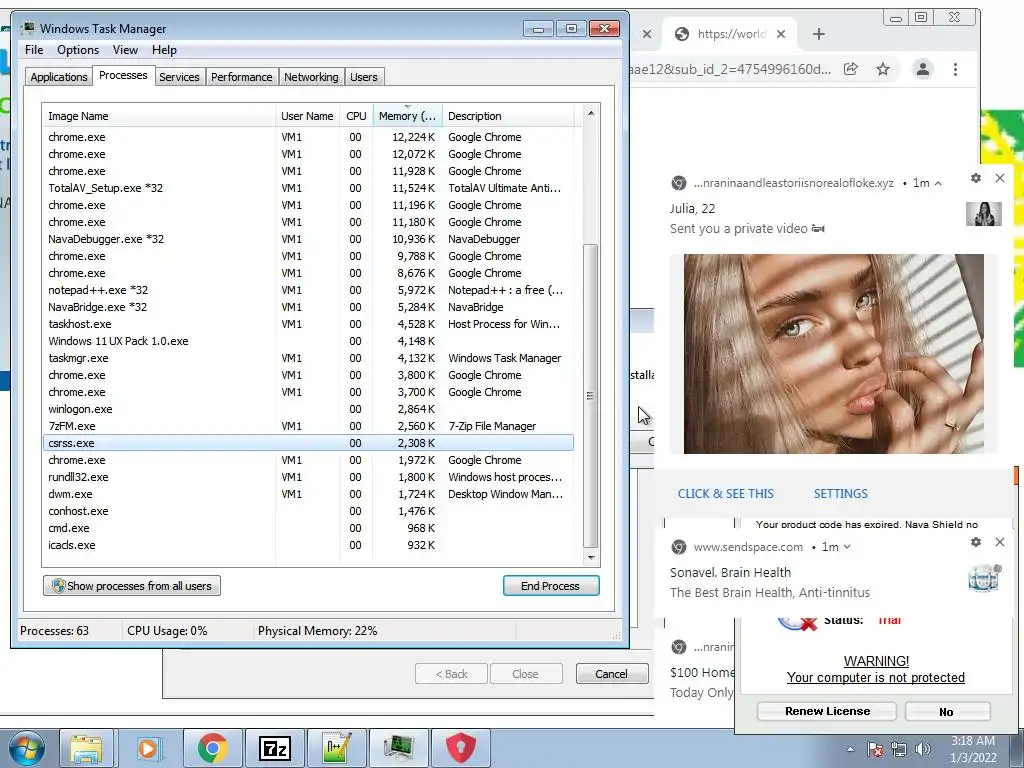Select rundll32.exe process row
The image size is (1024, 768).
click(x=308, y=477)
